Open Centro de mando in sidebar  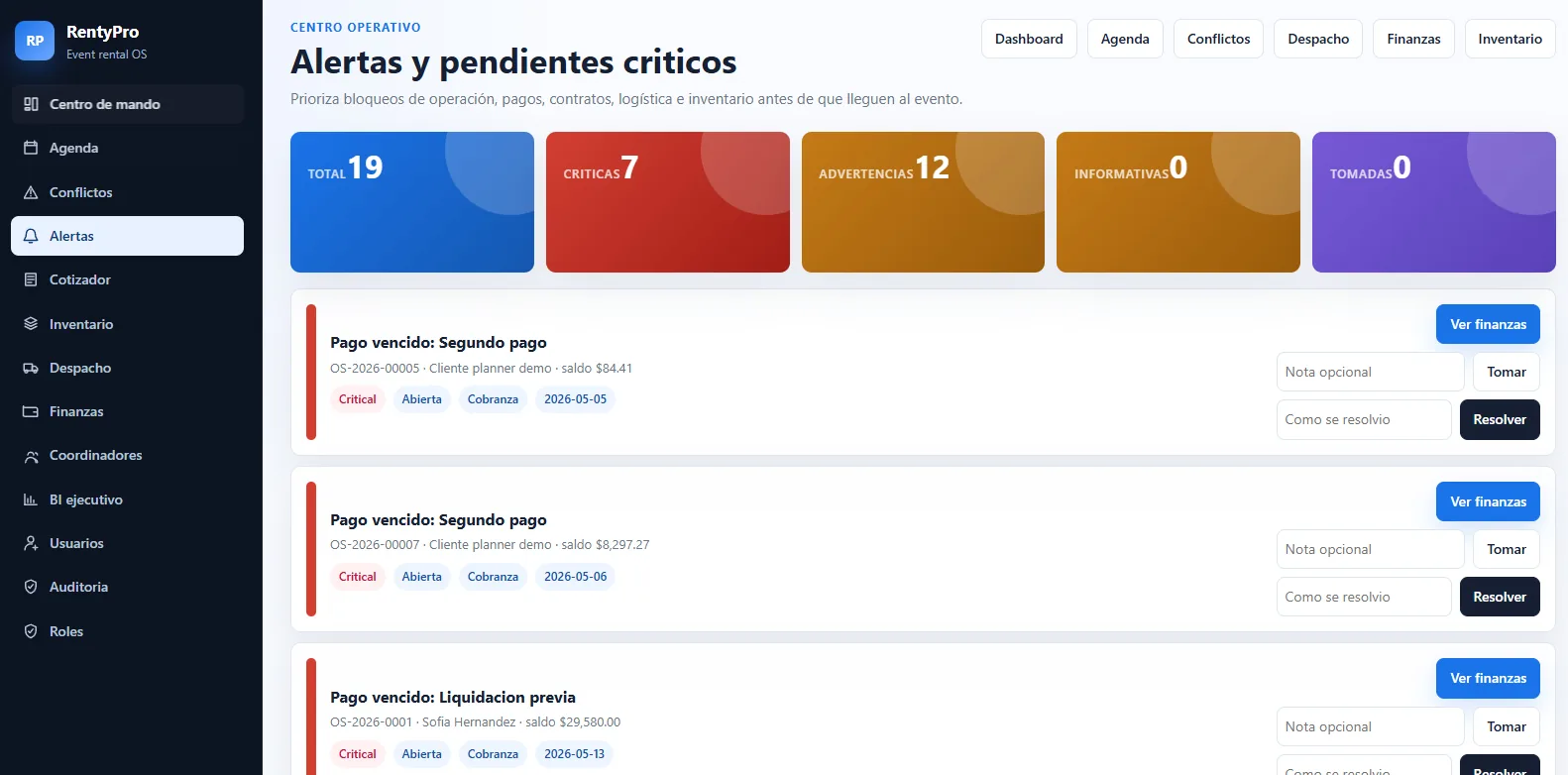coord(127,104)
